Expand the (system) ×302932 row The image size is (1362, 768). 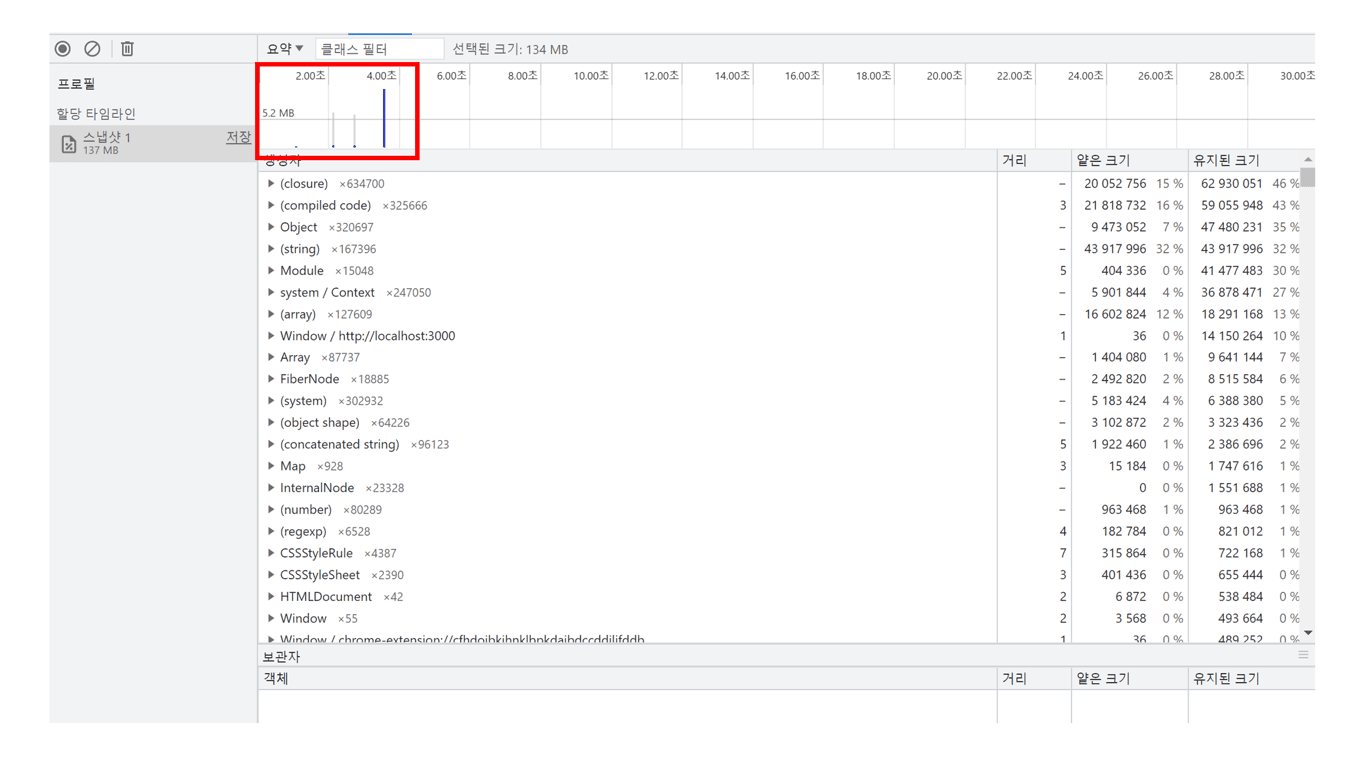[x=271, y=401]
